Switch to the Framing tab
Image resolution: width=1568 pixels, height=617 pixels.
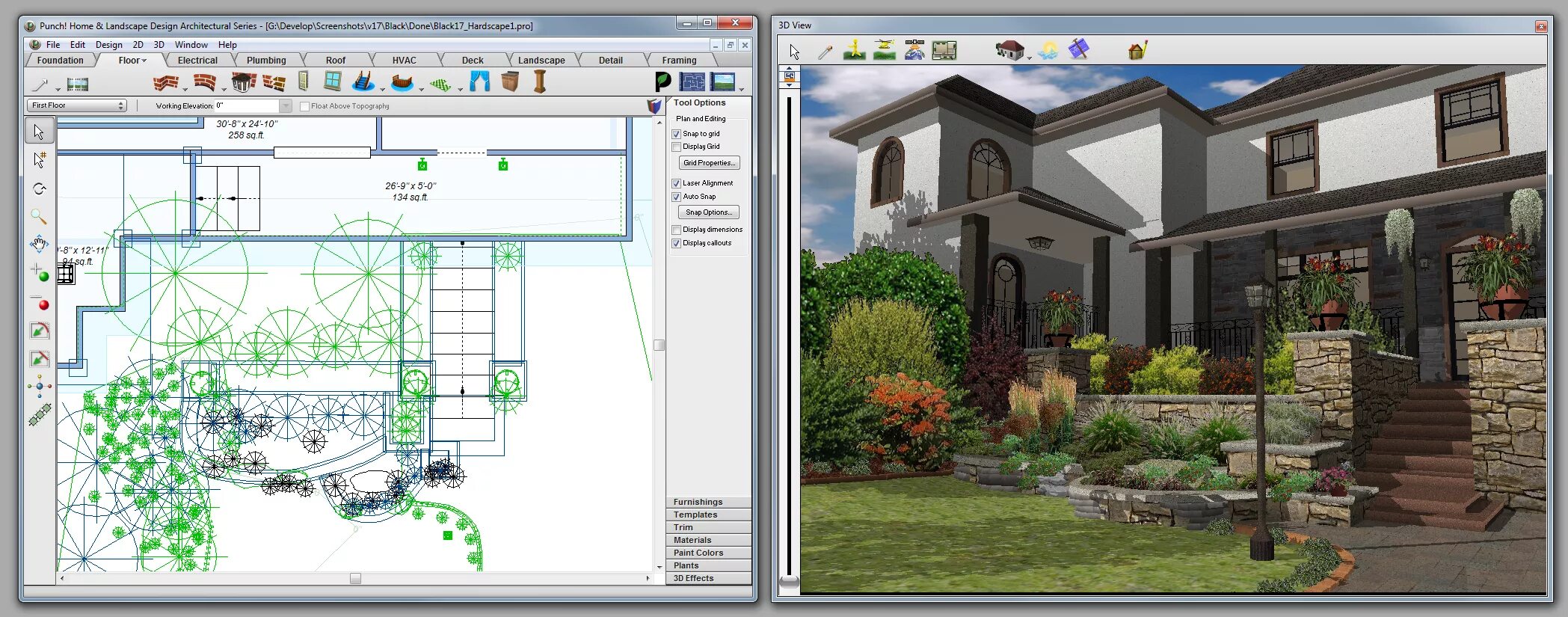(x=679, y=61)
